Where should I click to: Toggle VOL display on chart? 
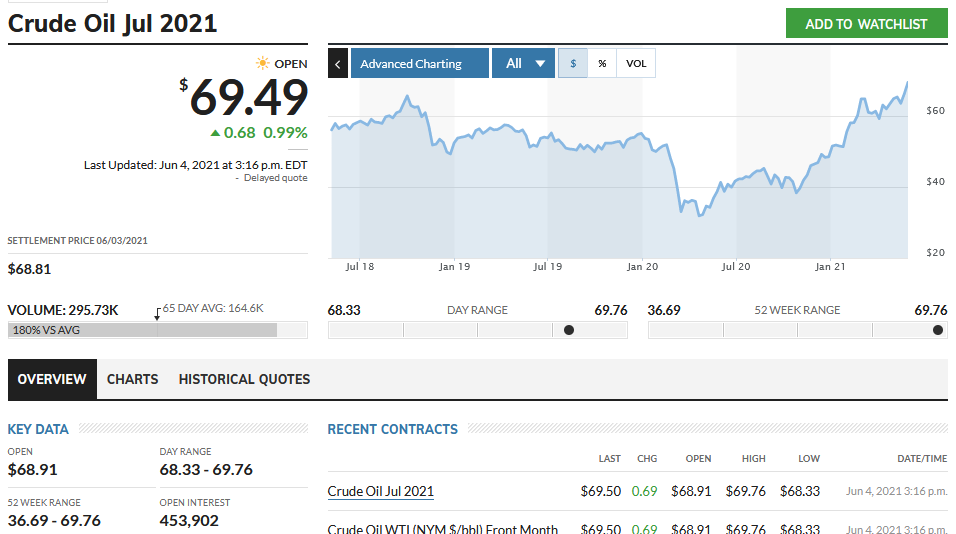(636, 63)
